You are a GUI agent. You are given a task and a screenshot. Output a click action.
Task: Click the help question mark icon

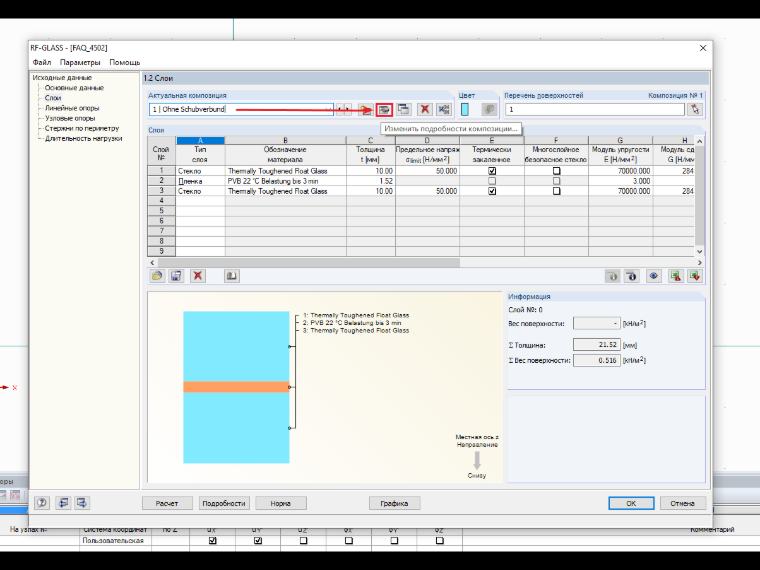[x=42, y=503]
